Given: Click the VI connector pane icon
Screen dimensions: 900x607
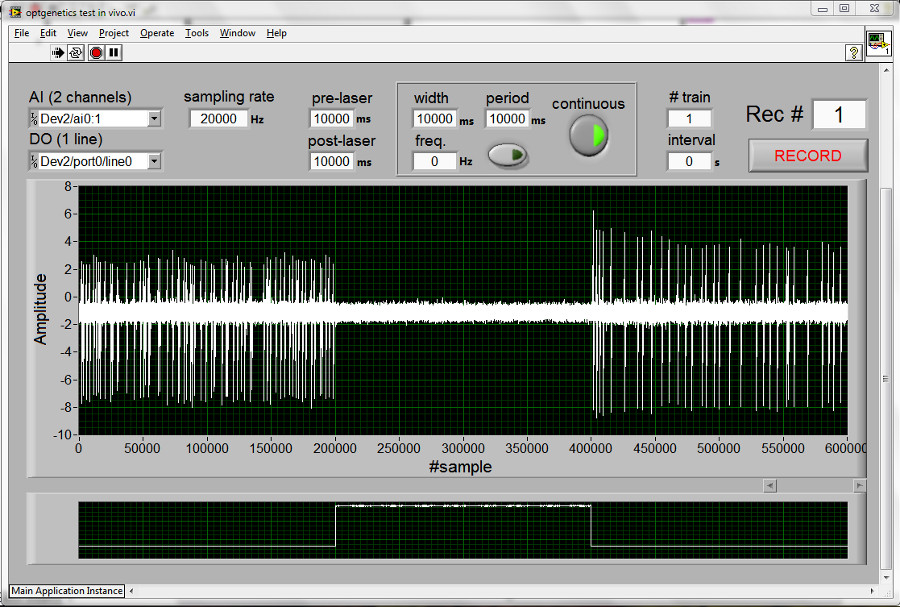Looking at the screenshot, I should [877, 45].
